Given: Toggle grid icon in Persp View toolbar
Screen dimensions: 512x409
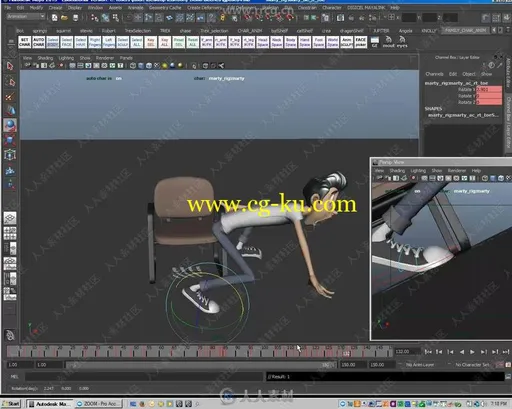Looking at the screenshot, I should click(424, 178).
